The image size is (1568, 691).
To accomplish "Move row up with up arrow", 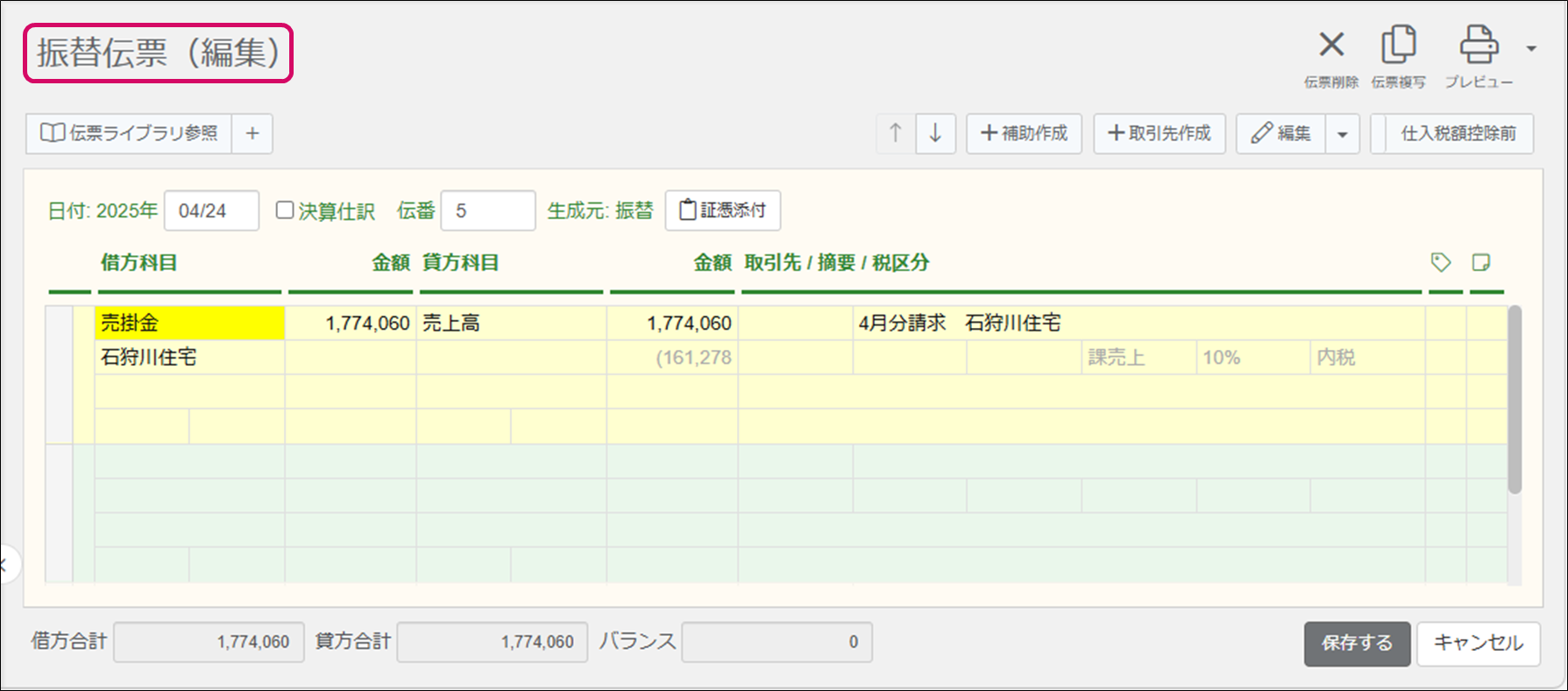I will coord(895,133).
